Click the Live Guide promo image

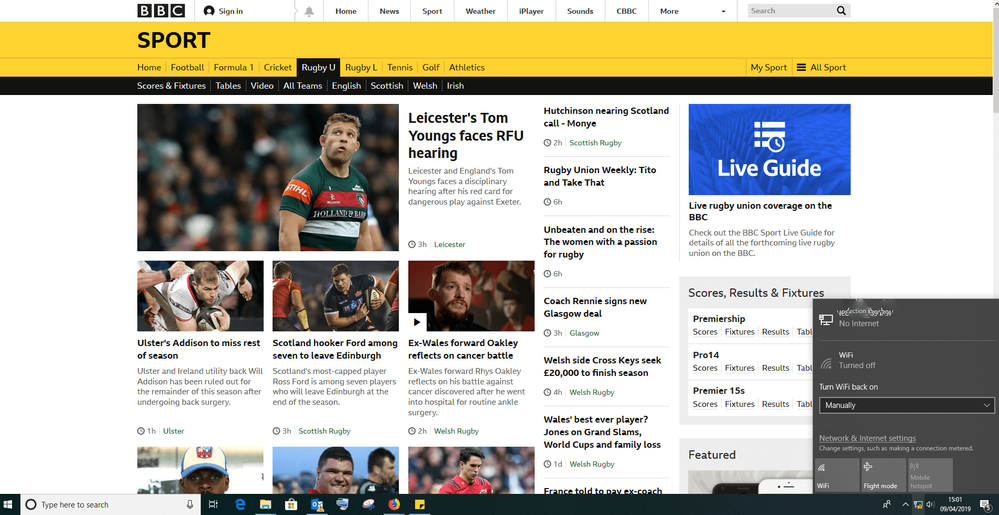click(x=769, y=149)
